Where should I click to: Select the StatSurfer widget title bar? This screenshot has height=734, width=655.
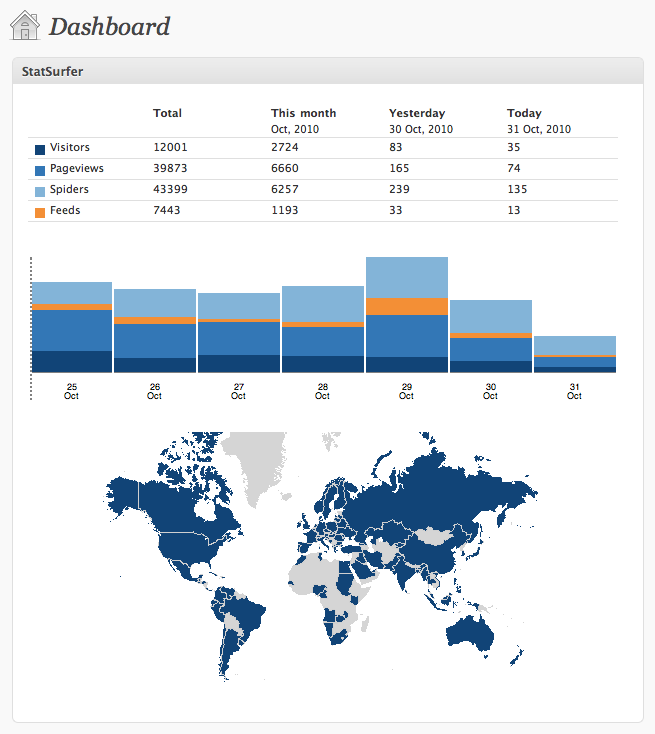[328, 71]
